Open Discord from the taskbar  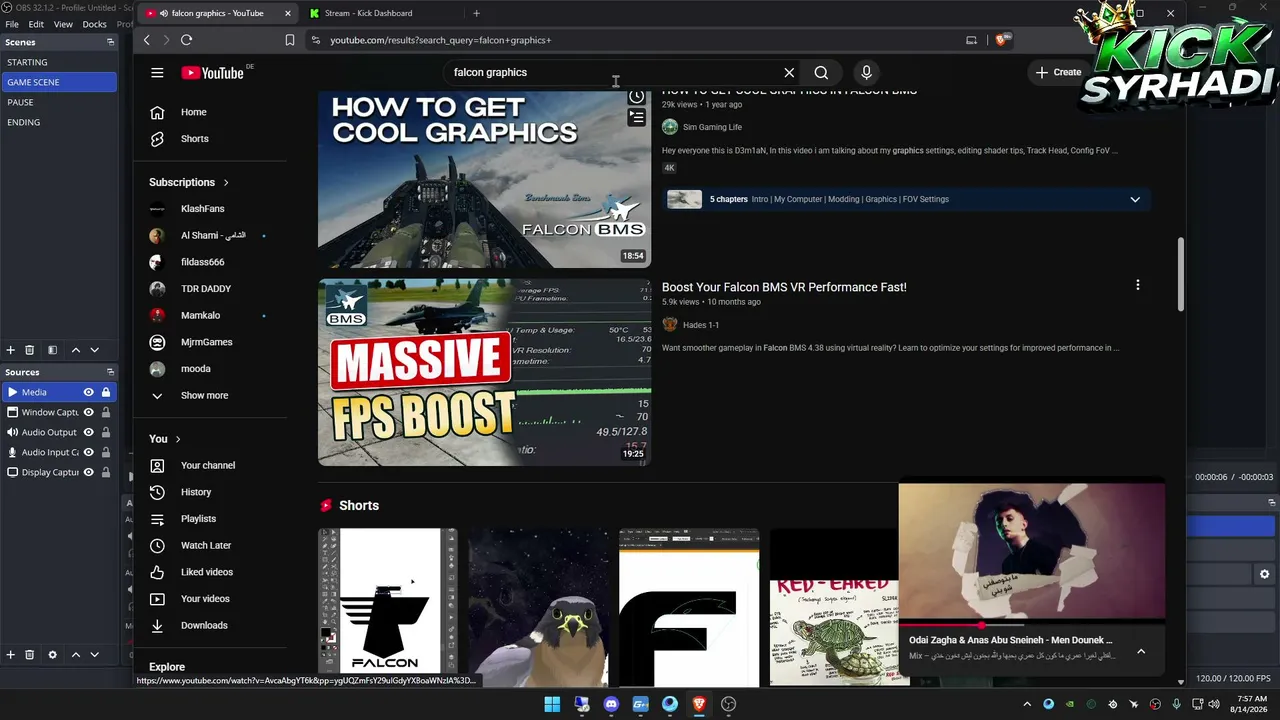tap(611, 704)
